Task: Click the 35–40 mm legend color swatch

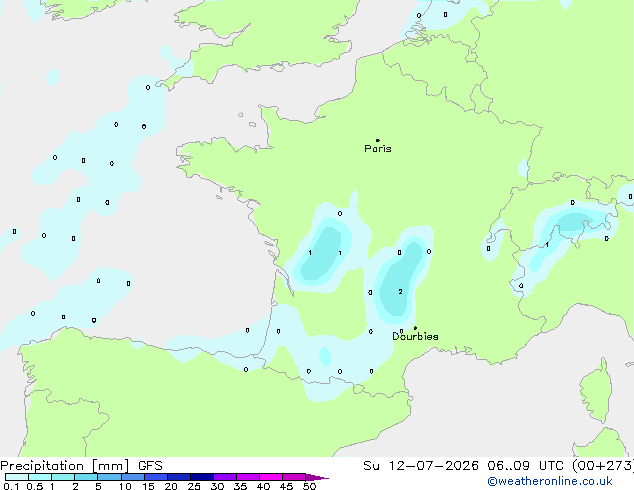Action: pyautogui.click(x=248, y=477)
